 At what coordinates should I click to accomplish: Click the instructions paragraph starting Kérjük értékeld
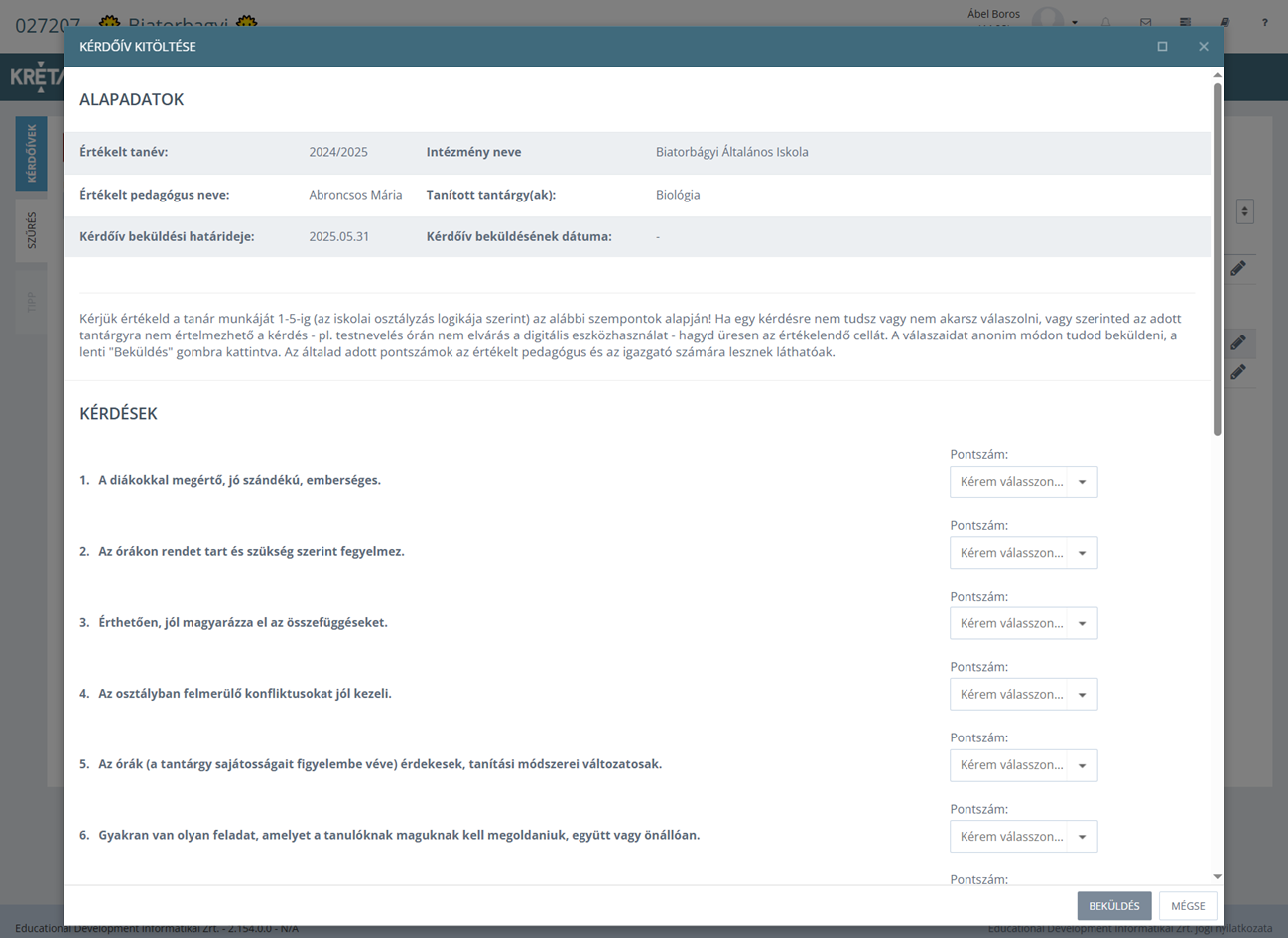pyautogui.click(x=631, y=335)
